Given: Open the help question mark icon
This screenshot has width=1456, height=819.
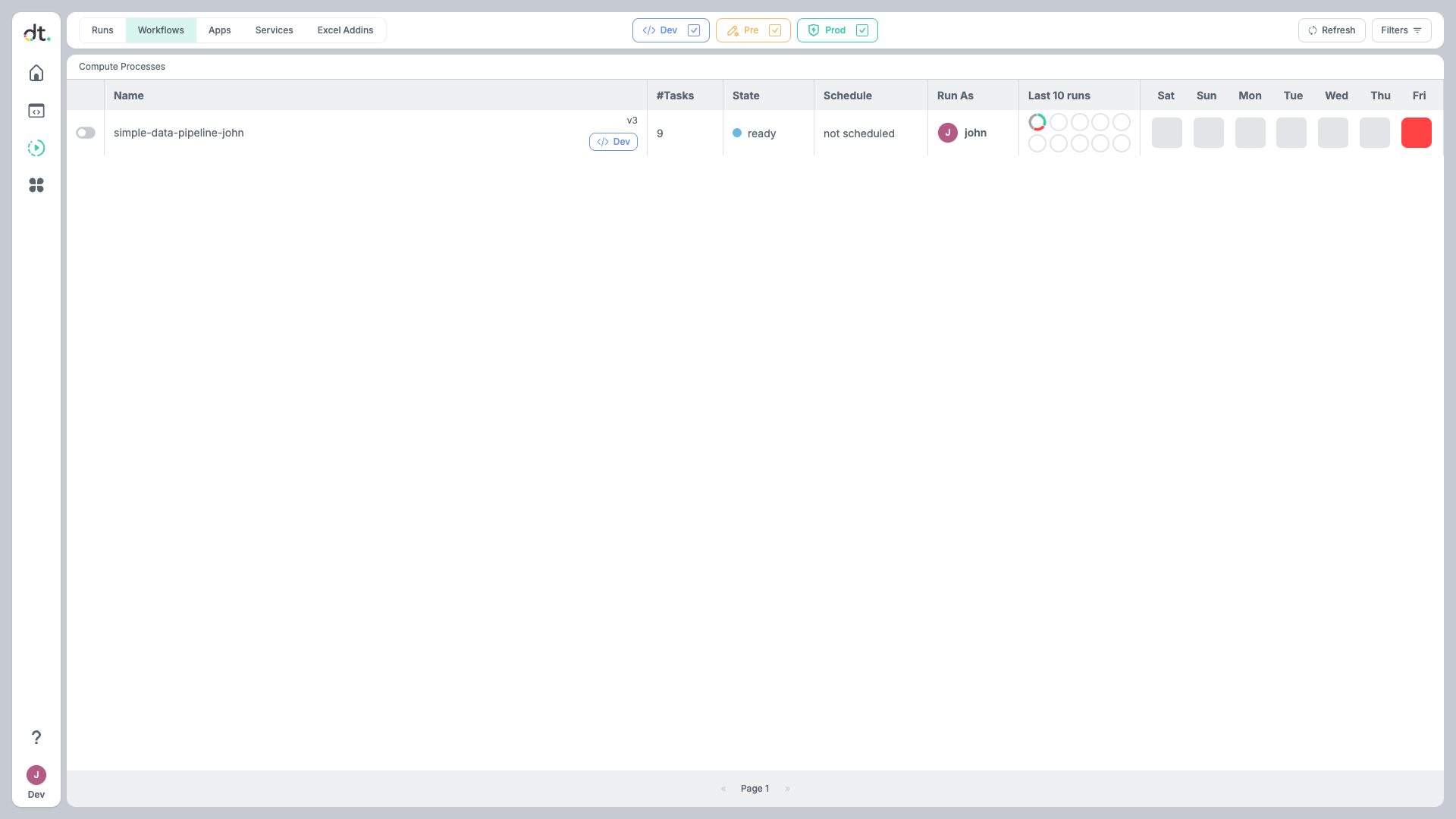Looking at the screenshot, I should pyautogui.click(x=36, y=736).
